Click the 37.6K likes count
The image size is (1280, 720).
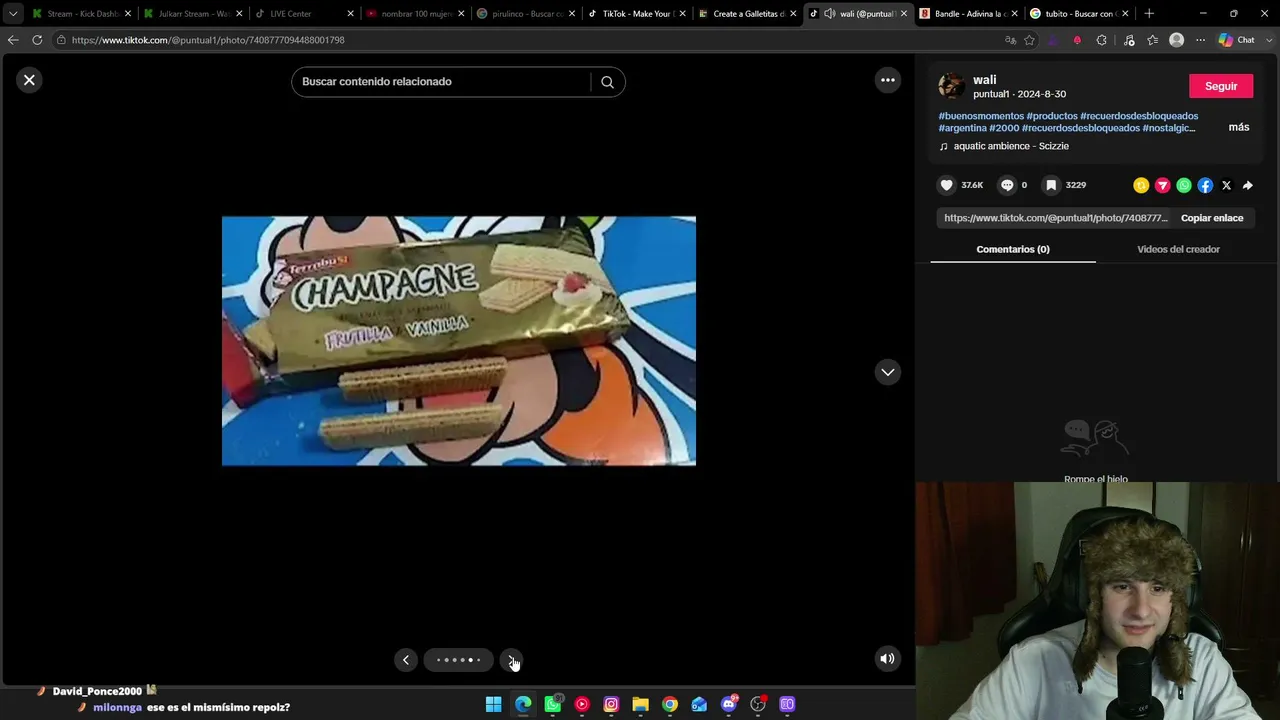tap(972, 185)
